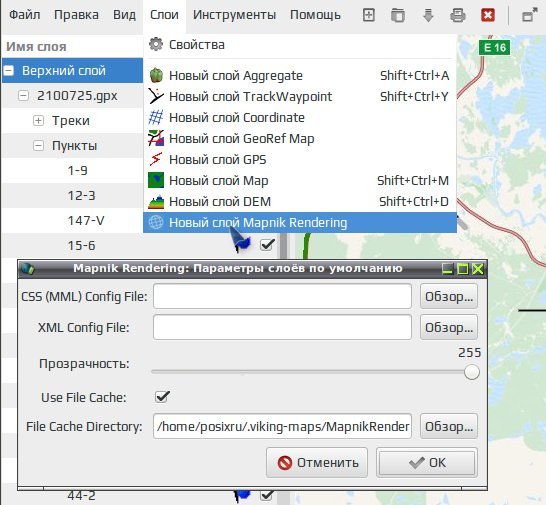The height and width of the screenshot is (505, 546).
Task: Choose the Новый слой TrackWaypoint icon
Action: click(x=156, y=96)
